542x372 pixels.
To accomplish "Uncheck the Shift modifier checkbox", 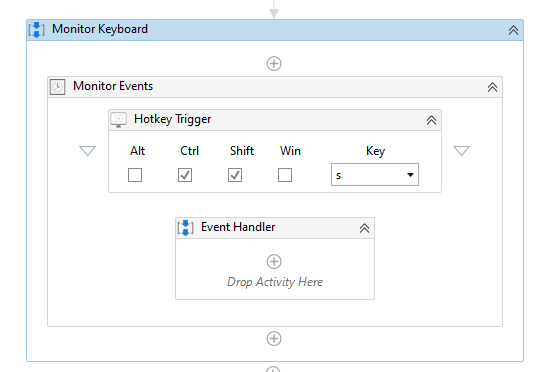I will pos(235,175).
